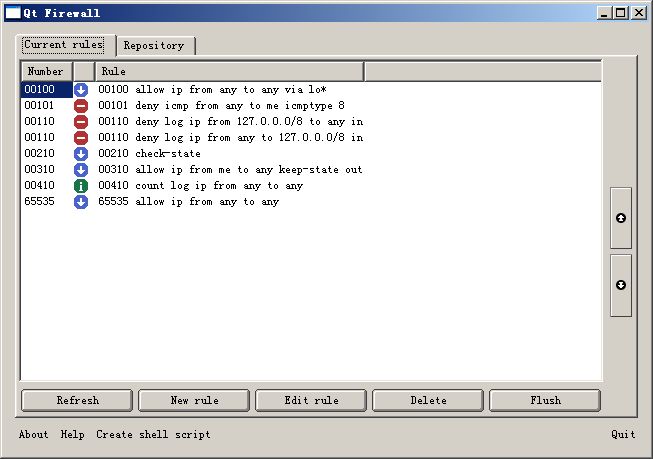The width and height of the screenshot is (653, 459).
Task: Move selected rule up with arrow button
Action: [621, 218]
